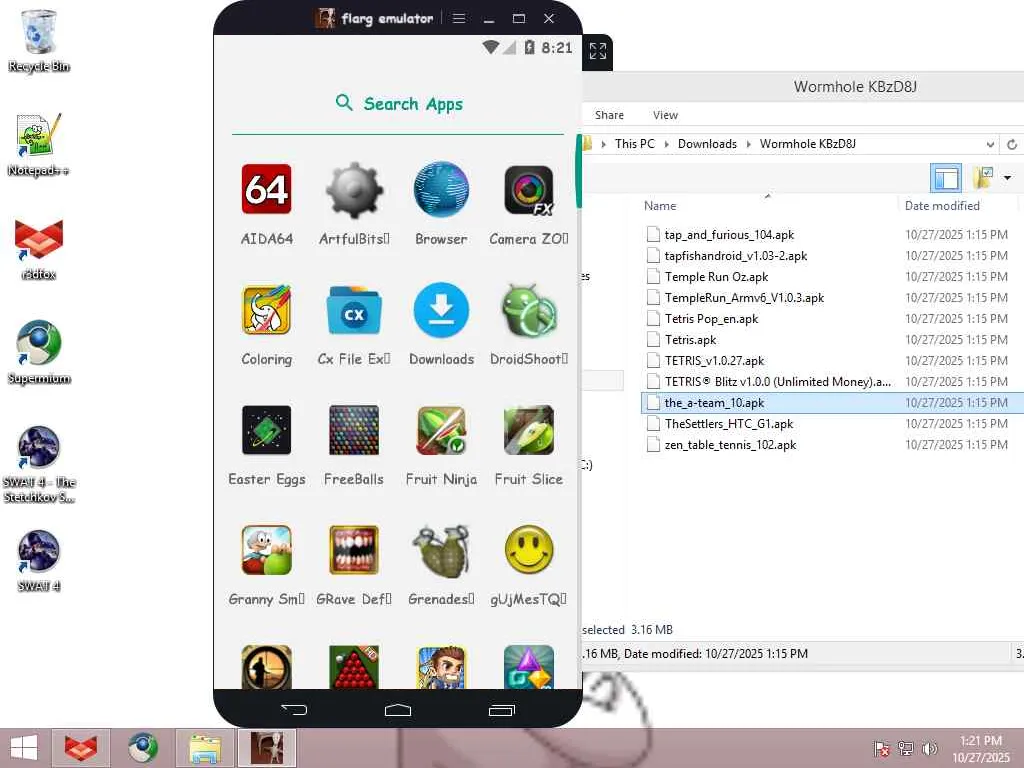Open Notepad++ desktop shortcut

(39, 145)
